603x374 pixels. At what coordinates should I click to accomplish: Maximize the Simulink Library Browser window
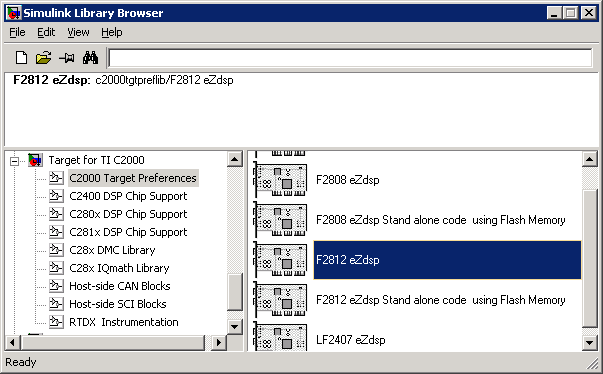coord(570,13)
